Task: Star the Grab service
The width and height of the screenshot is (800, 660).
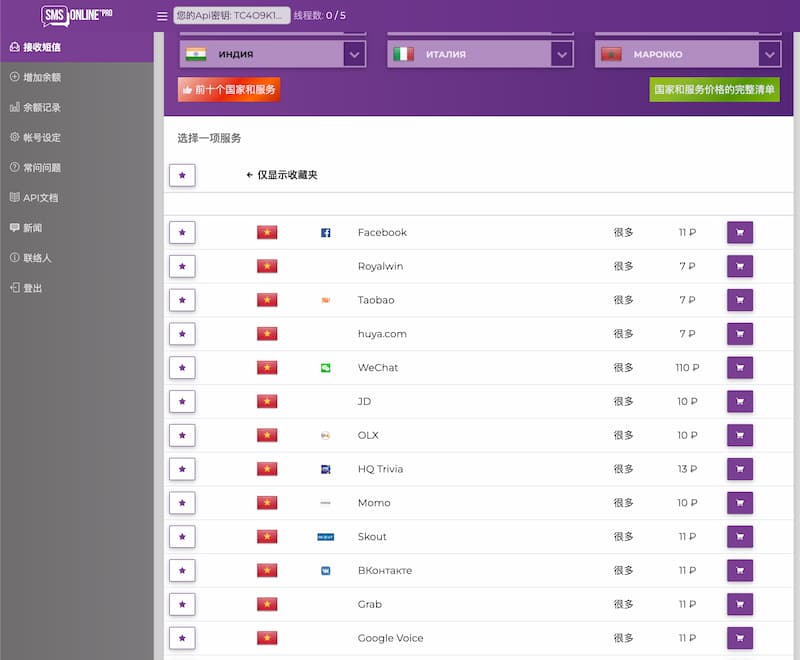Action: (x=182, y=604)
